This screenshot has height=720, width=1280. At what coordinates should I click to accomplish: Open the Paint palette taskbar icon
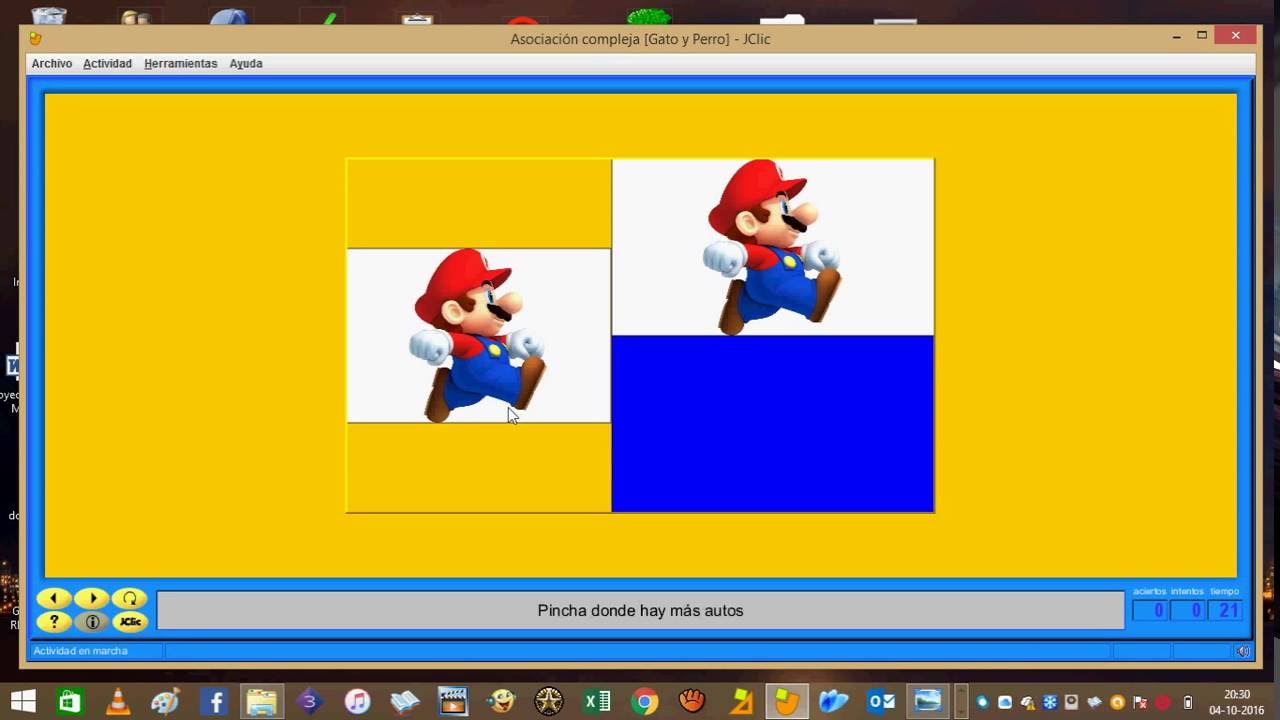pyautogui.click(x=165, y=701)
